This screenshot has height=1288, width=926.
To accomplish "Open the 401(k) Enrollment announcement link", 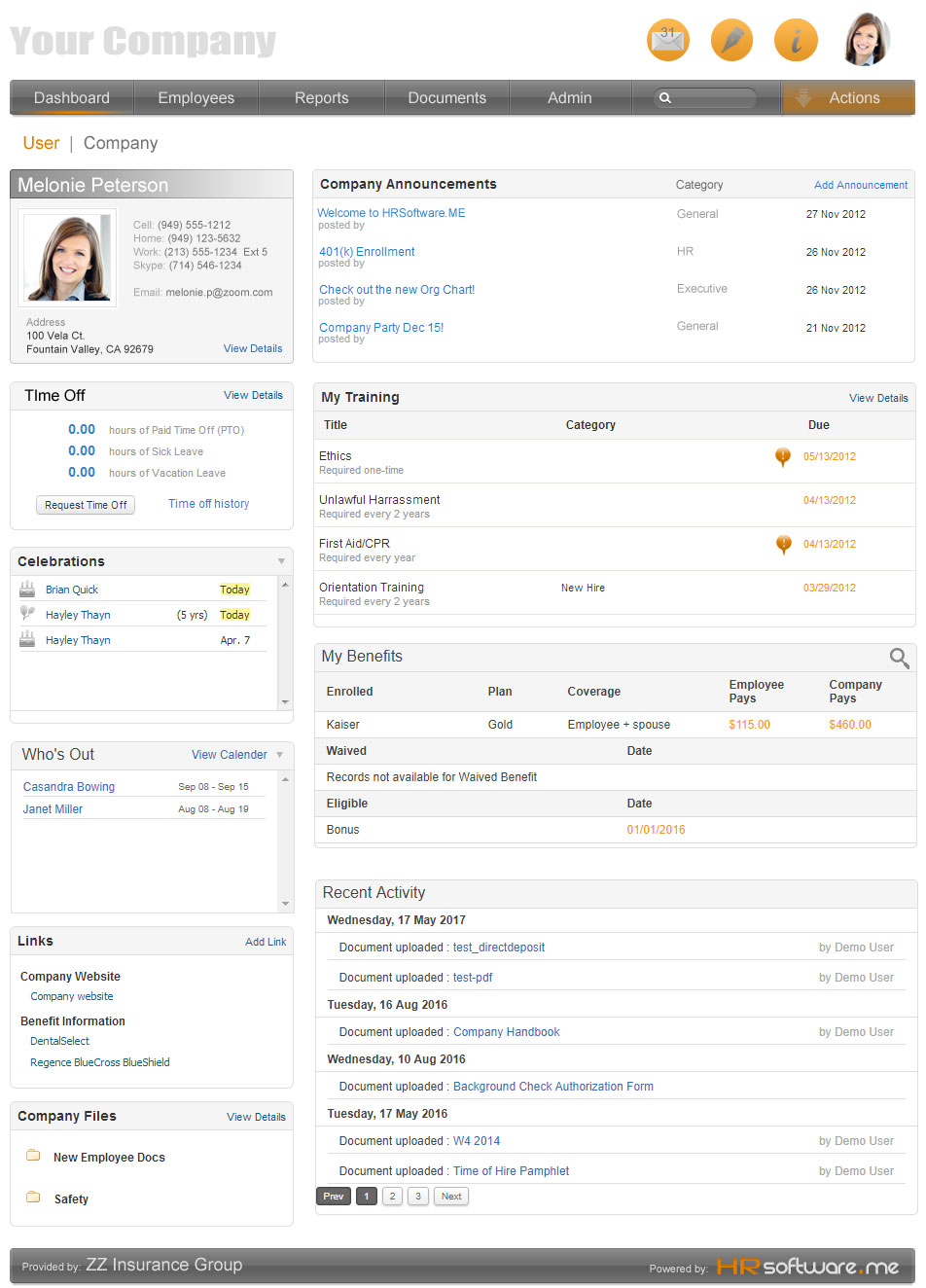I will 367,252.
